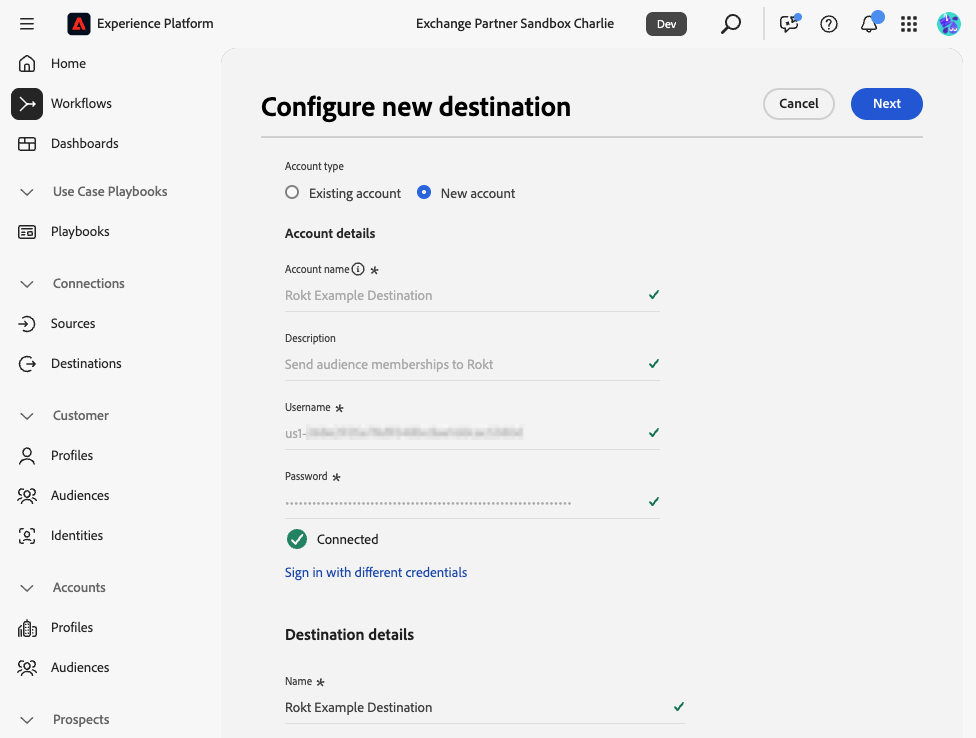Open the notifications bell
Screen dimensions: 976x738
pyautogui.click(x=869, y=24)
